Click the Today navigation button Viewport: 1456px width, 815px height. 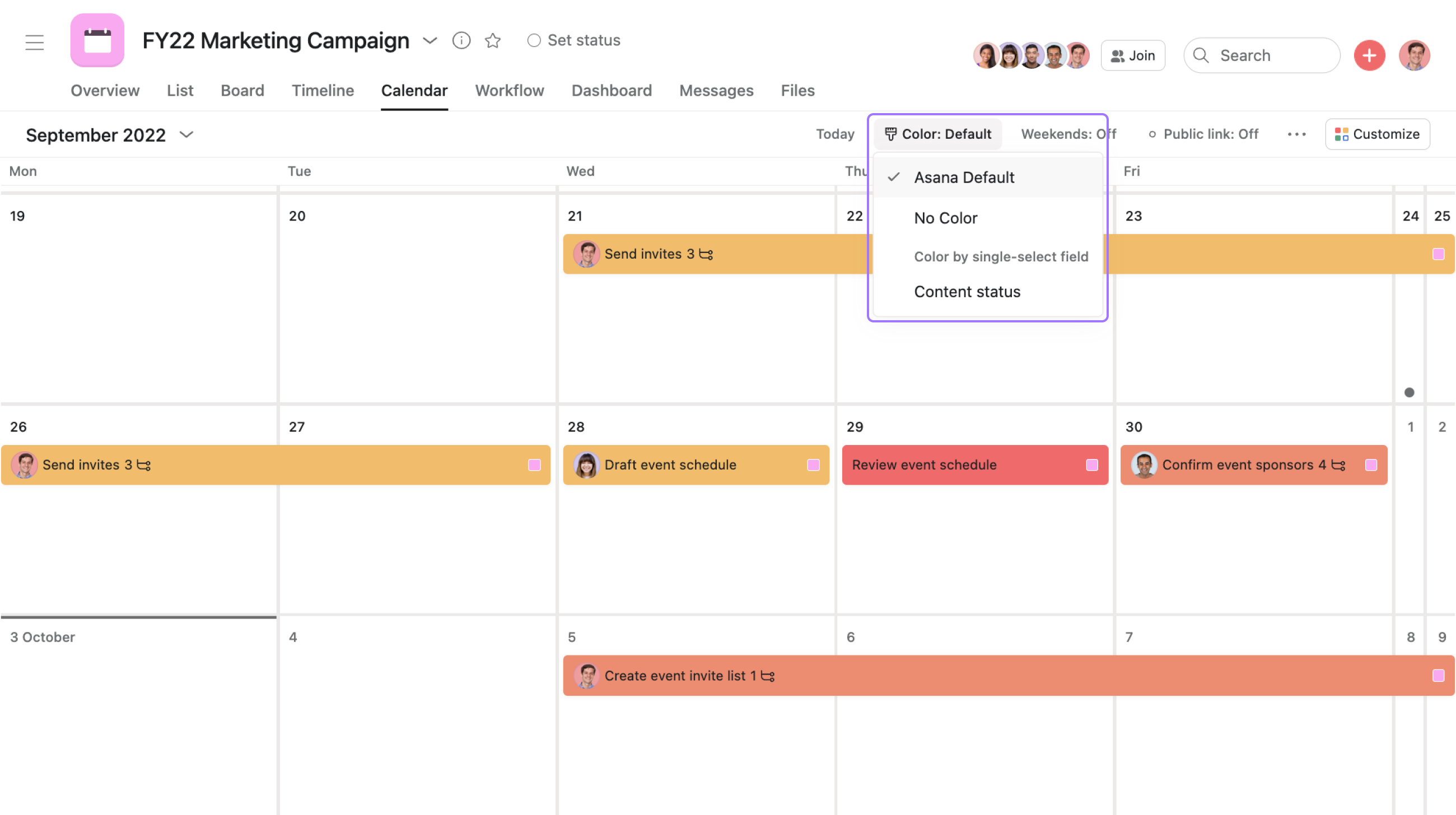tap(835, 133)
